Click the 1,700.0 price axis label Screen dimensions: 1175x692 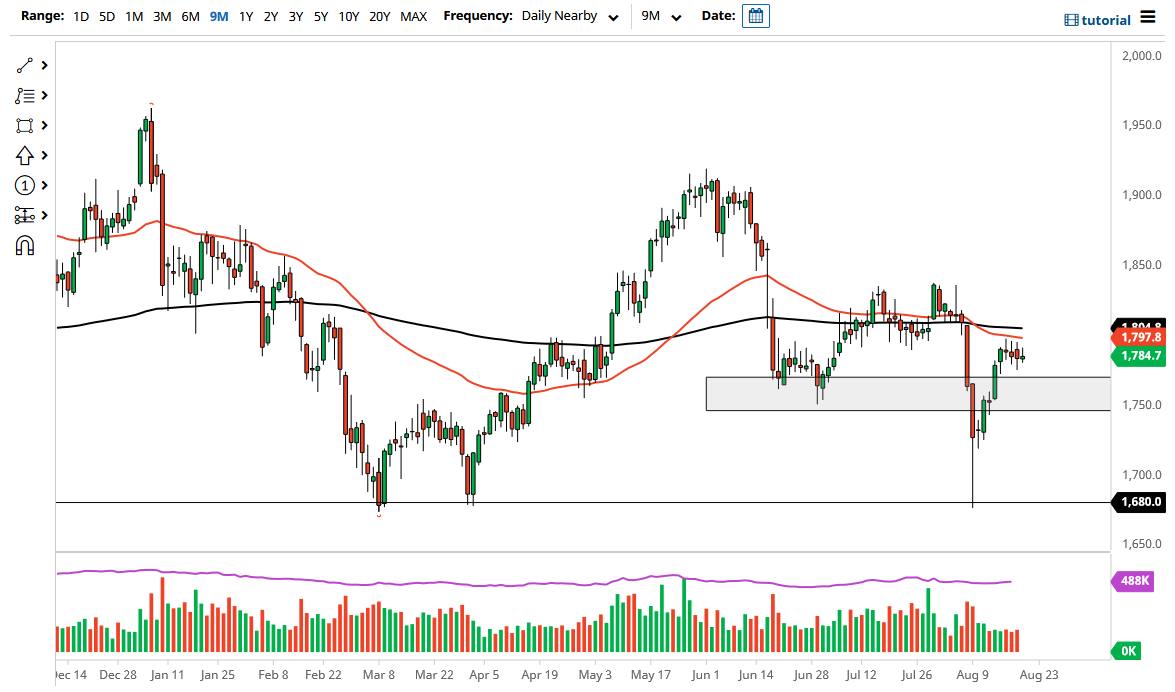(1141, 475)
